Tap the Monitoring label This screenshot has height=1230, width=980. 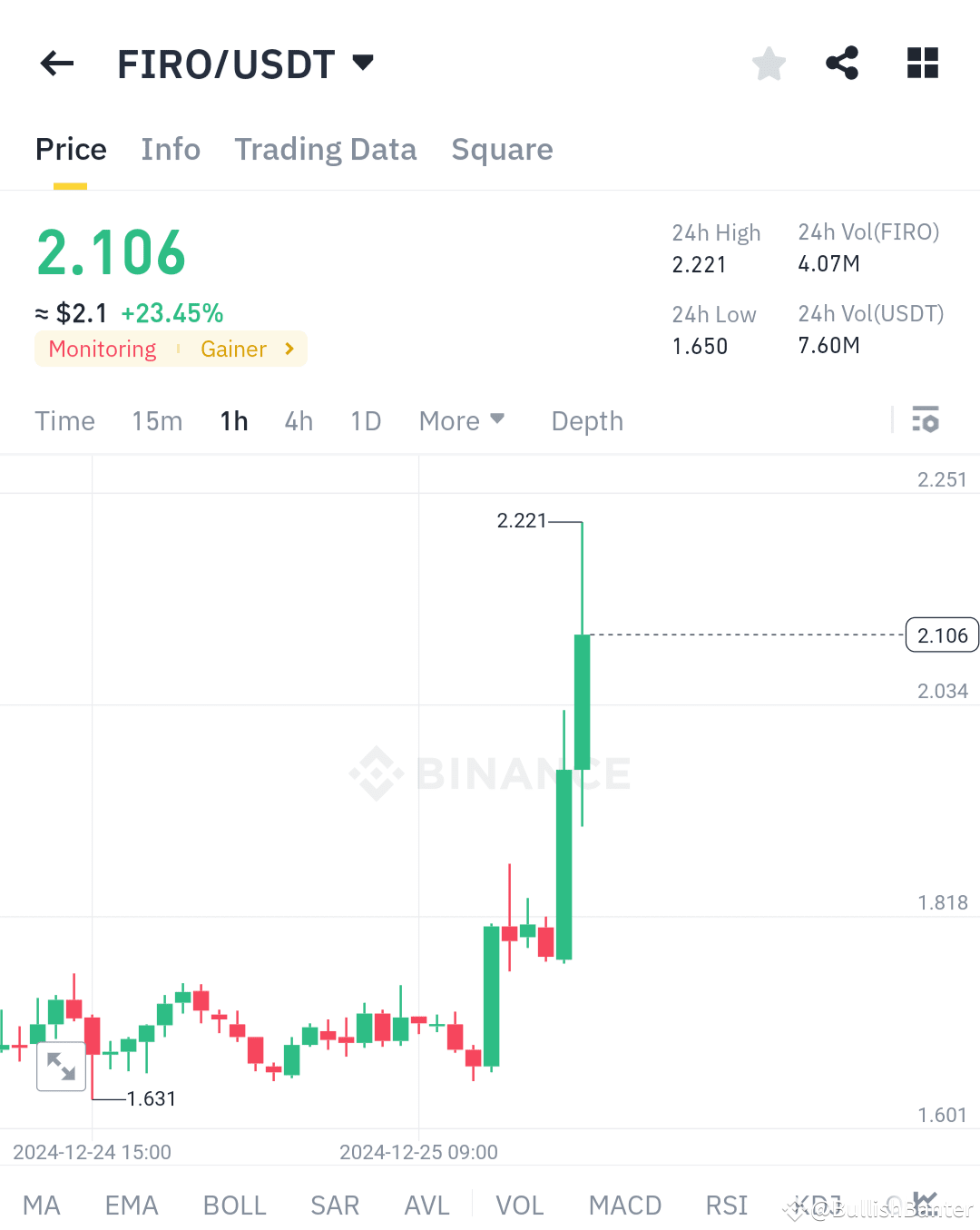point(102,349)
